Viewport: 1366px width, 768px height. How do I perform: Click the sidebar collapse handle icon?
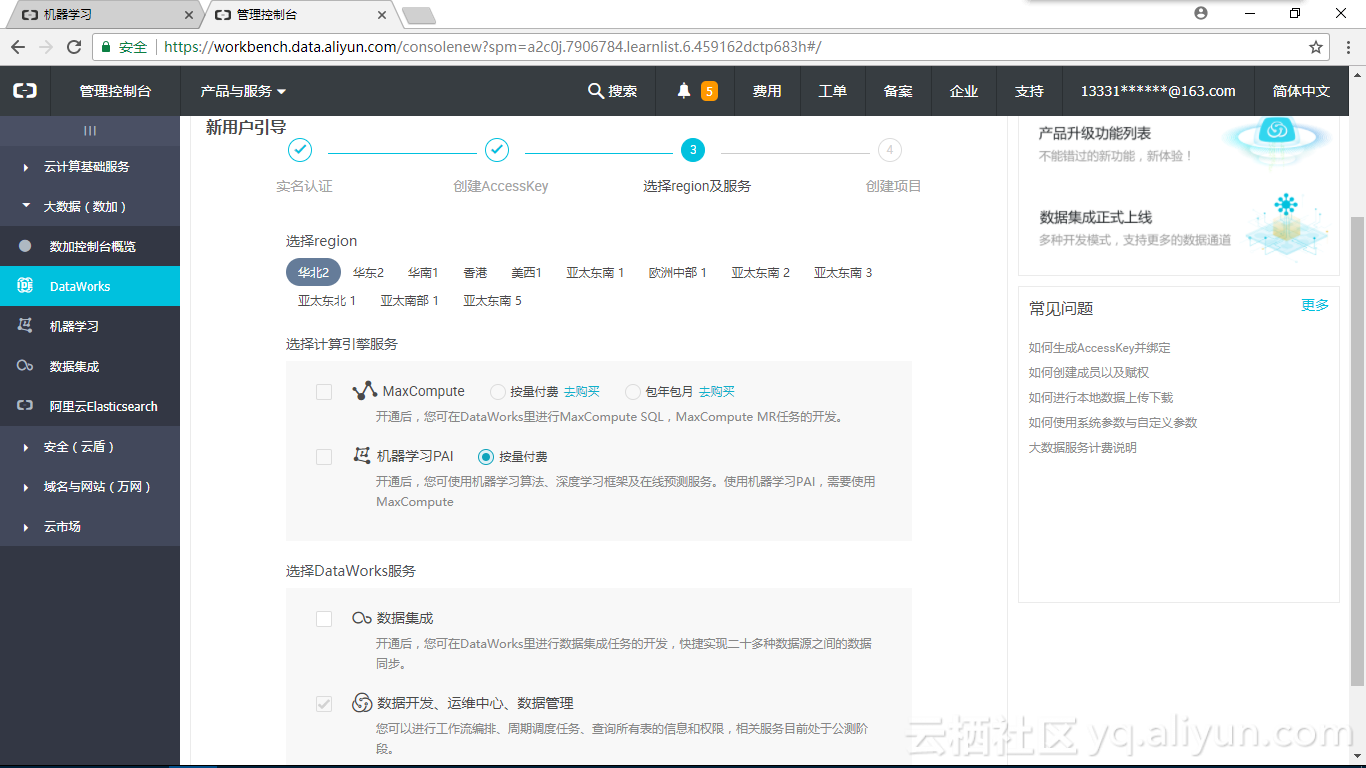(x=90, y=130)
